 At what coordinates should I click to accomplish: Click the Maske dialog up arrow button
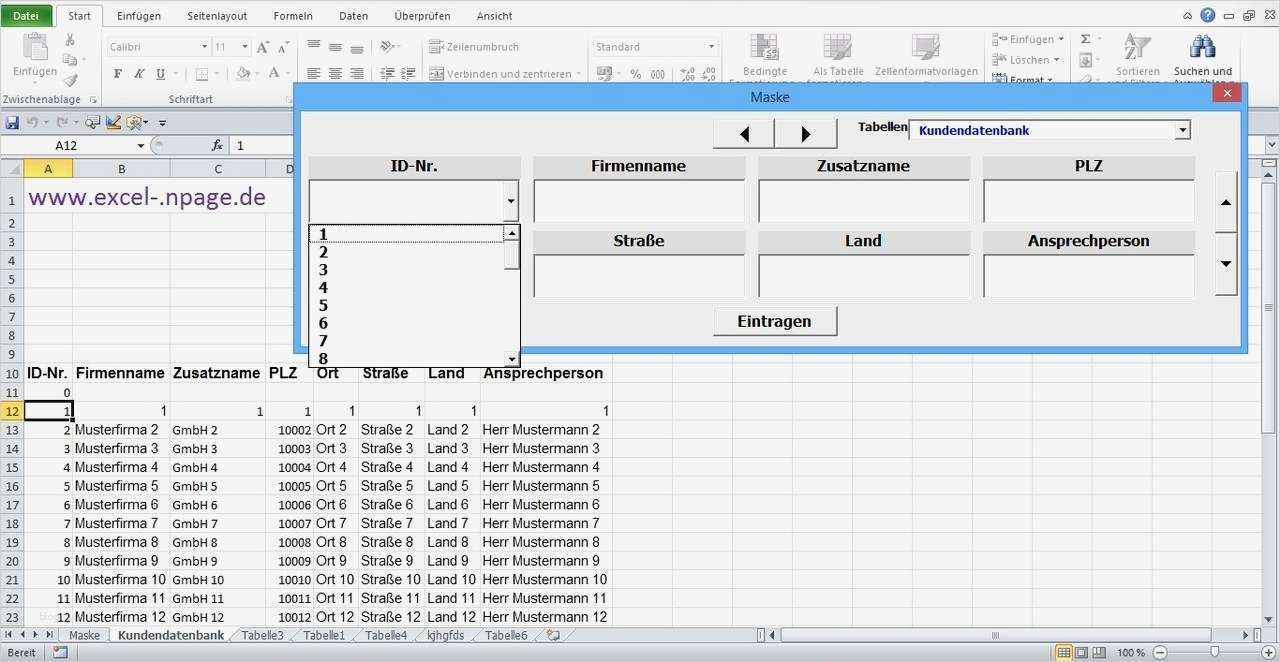(1226, 202)
